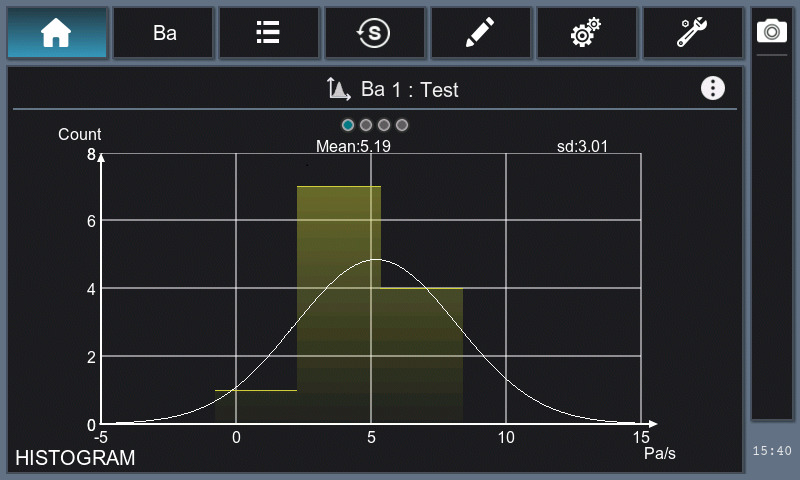Open the three-dot options menu
Screen dimensions: 800x480
[713, 88]
